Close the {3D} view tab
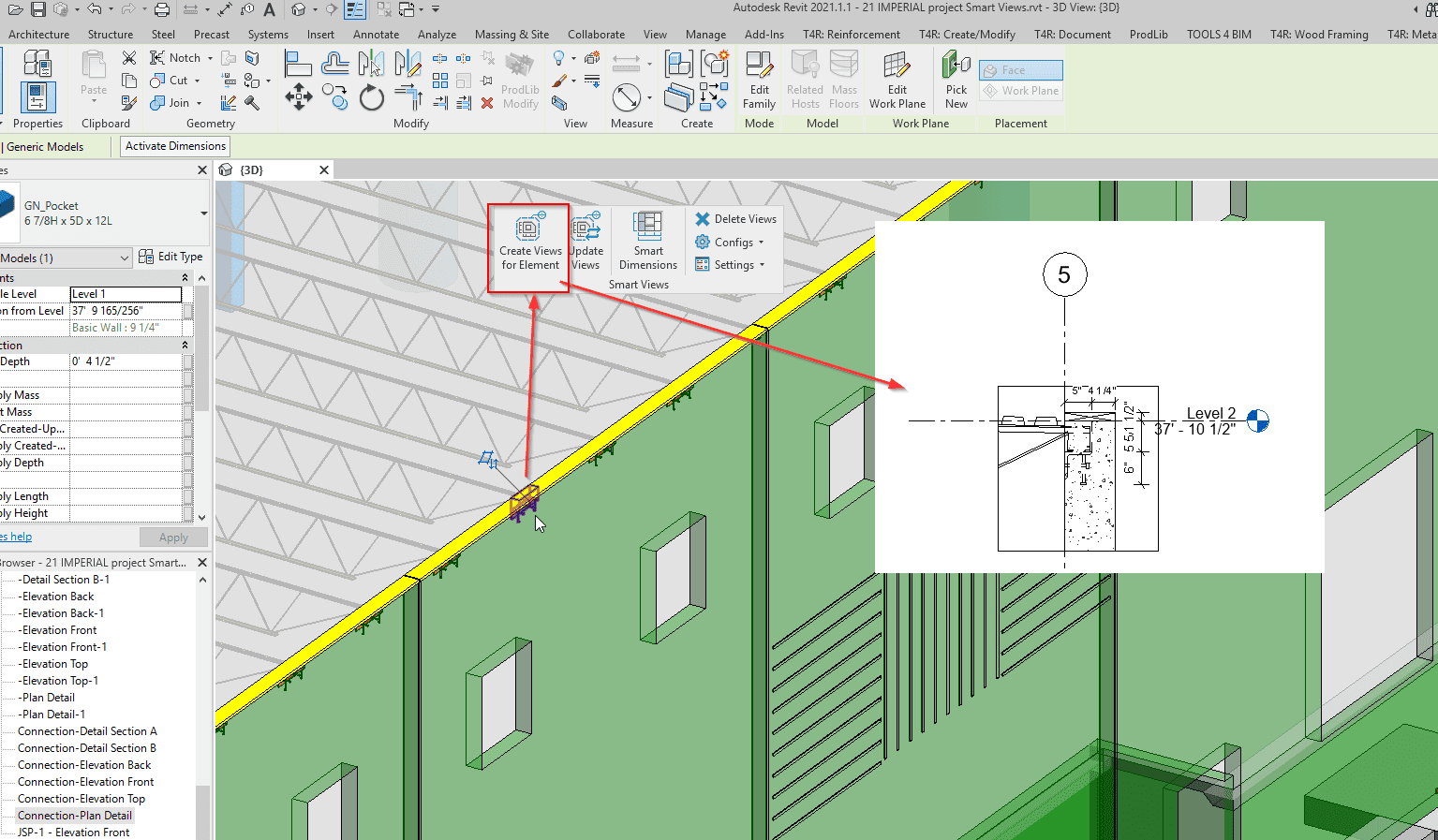This screenshot has width=1438, height=840. tap(324, 170)
